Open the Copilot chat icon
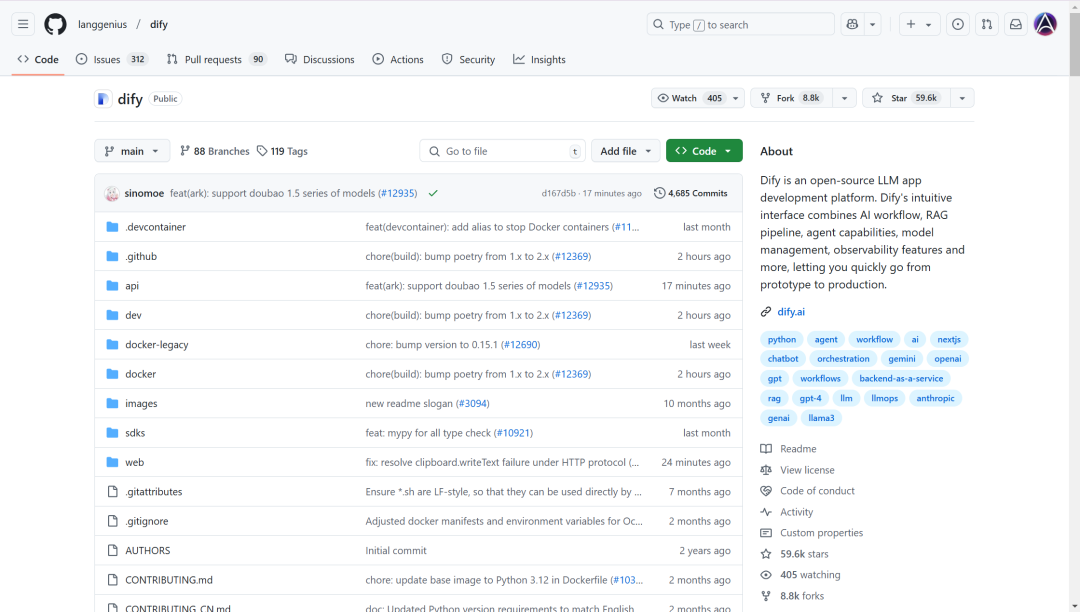Viewport: 1080px width, 612px height. (x=852, y=25)
